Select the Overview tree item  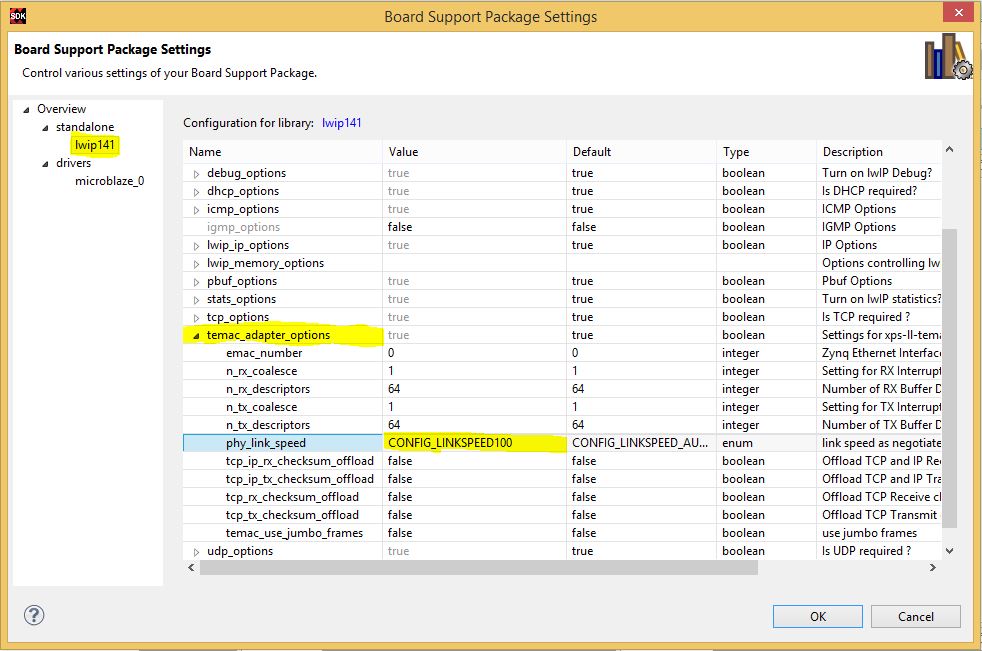click(x=61, y=109)
